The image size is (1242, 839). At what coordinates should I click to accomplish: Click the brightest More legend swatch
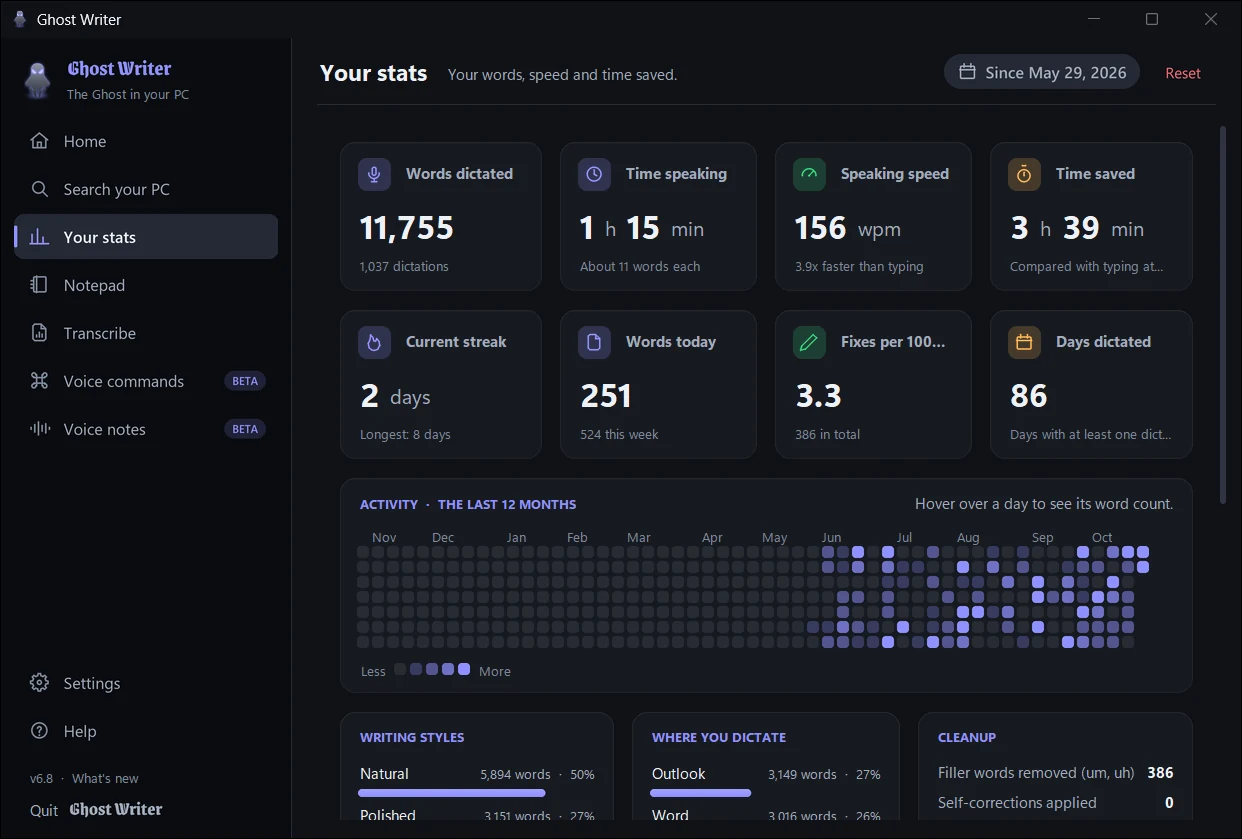click(464, 669)
